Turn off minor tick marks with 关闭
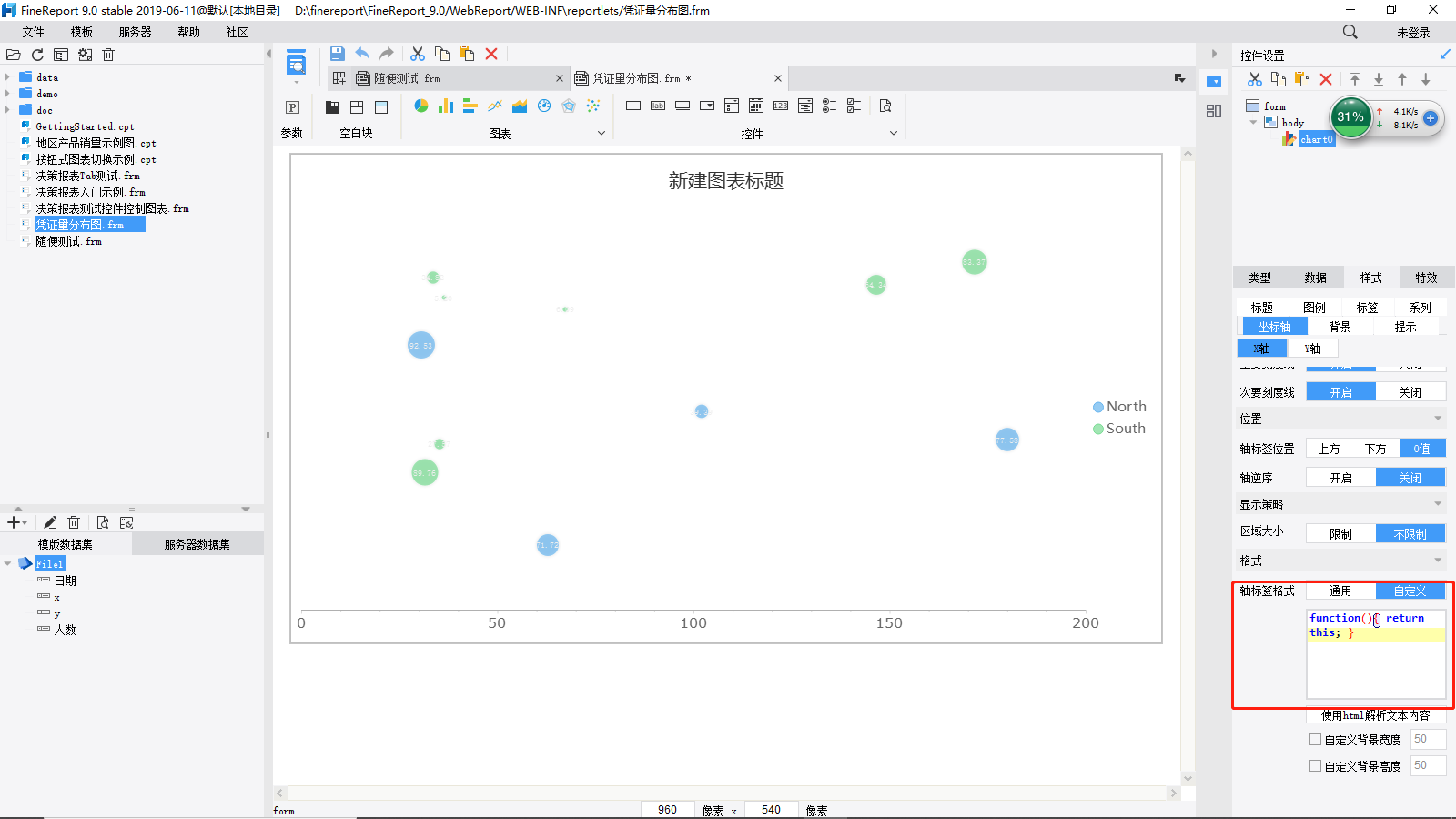The image size is (1456, 819). point(1410,392)
